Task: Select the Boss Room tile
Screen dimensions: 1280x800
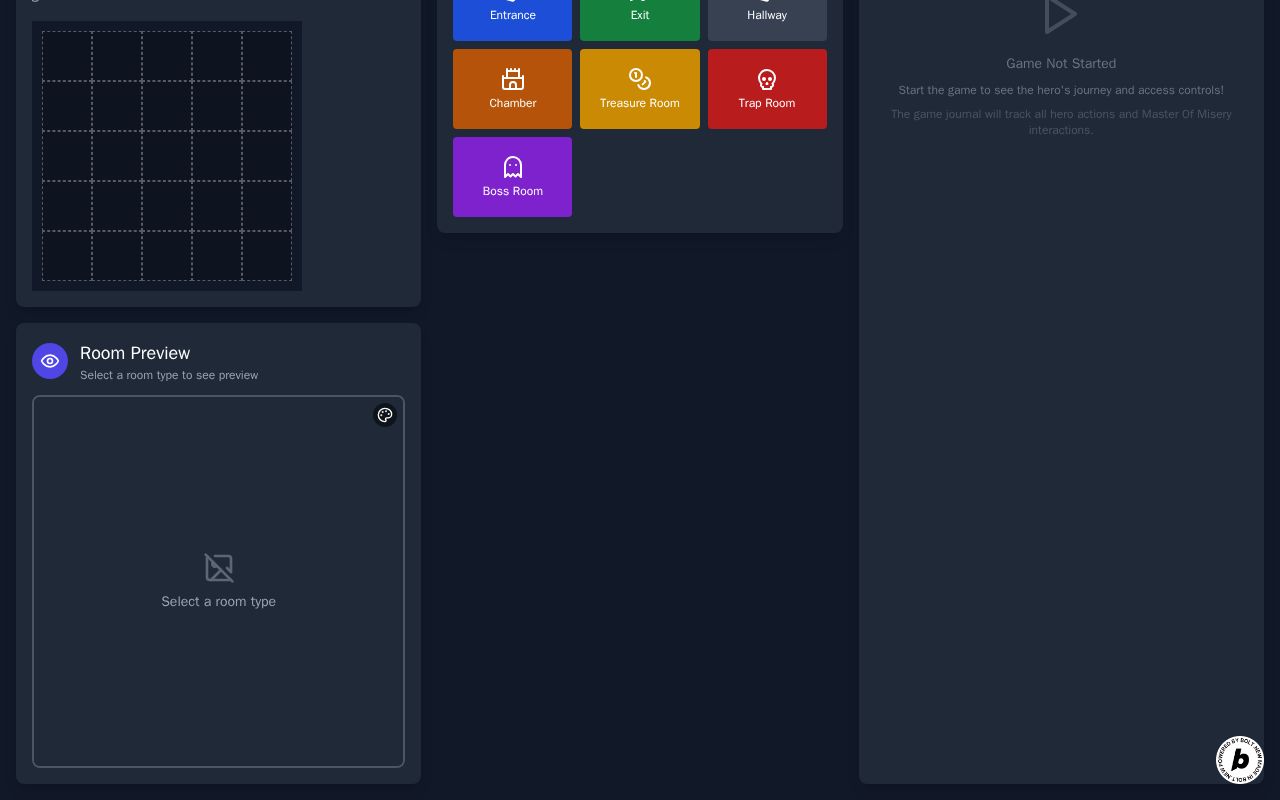Action: click(512, 177)
